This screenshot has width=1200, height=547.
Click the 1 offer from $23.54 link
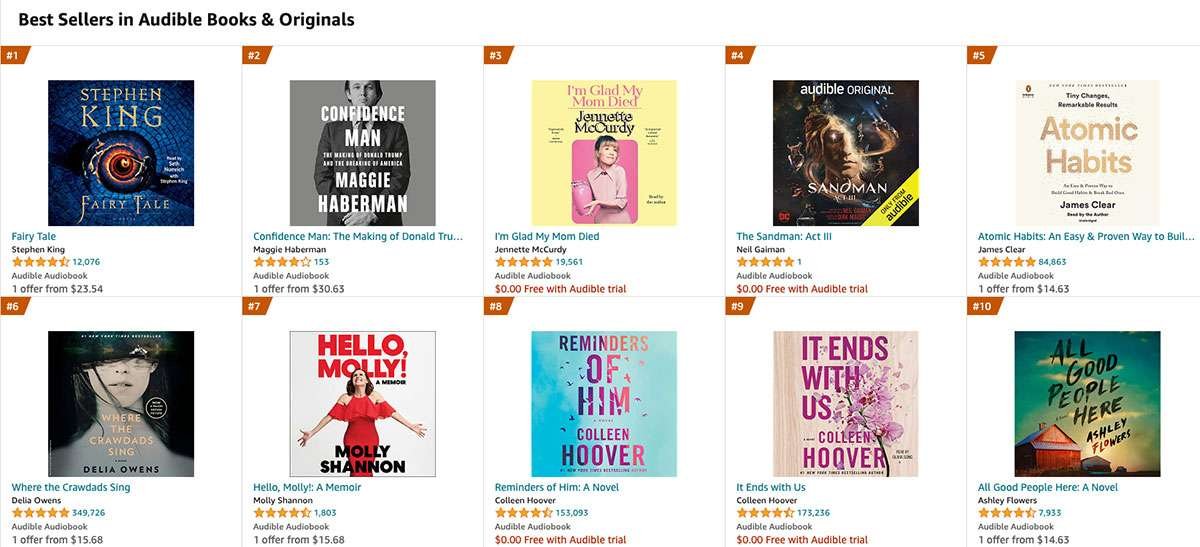coord(57,289)
